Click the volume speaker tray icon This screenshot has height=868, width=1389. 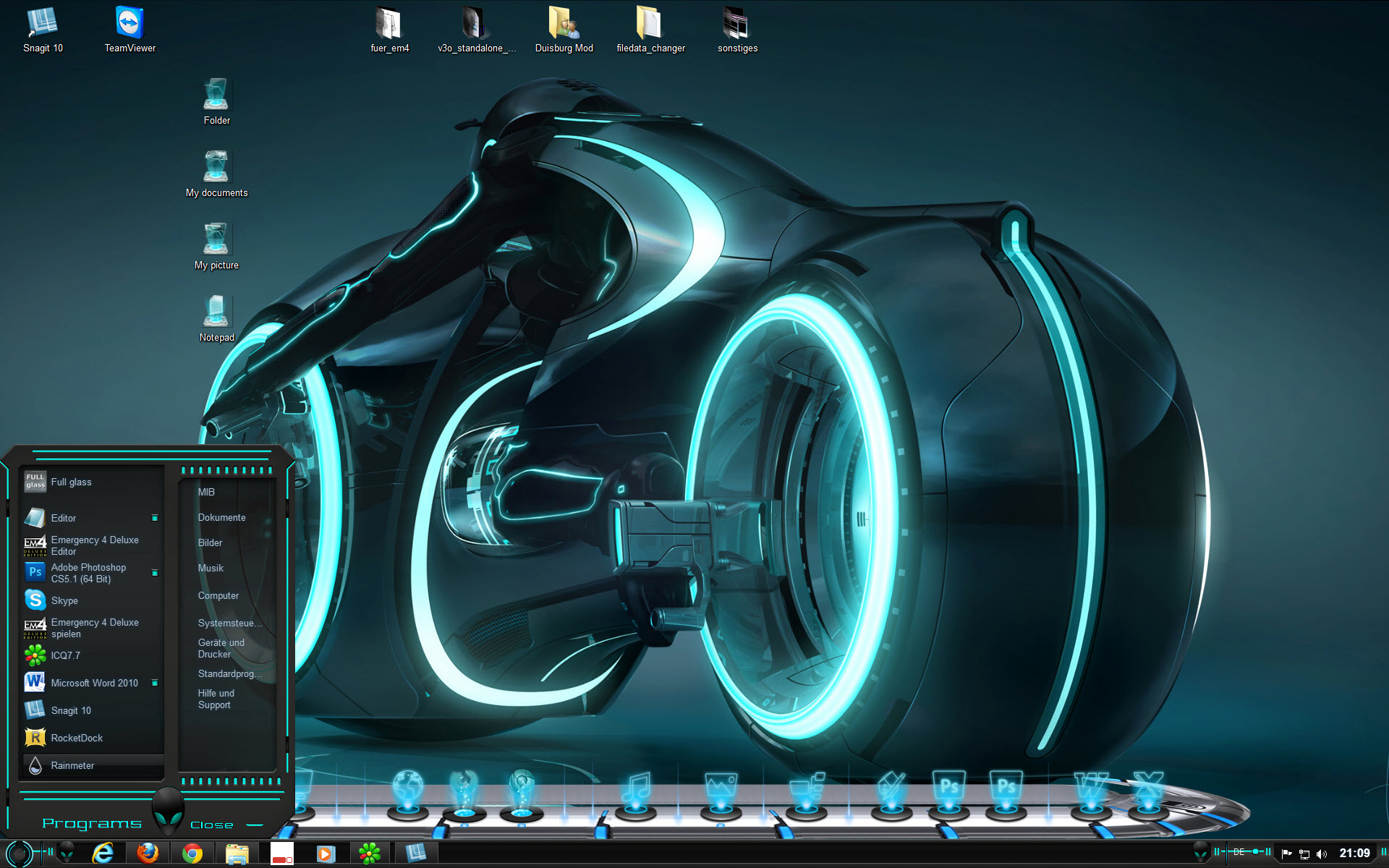[x=1322, y=854]
